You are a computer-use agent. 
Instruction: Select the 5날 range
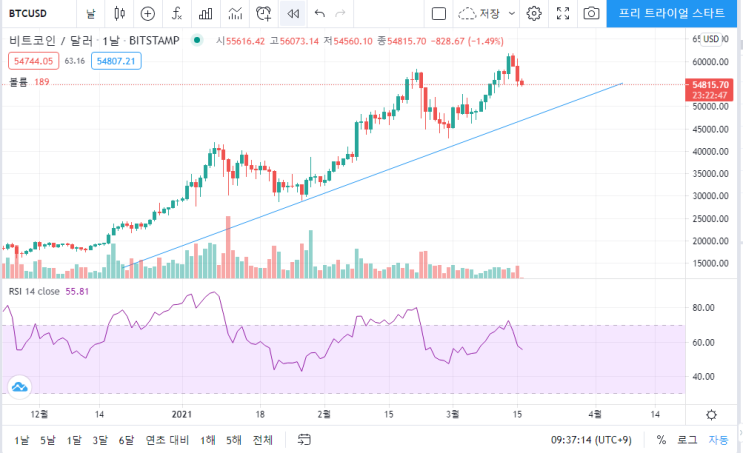click(47, 440)
